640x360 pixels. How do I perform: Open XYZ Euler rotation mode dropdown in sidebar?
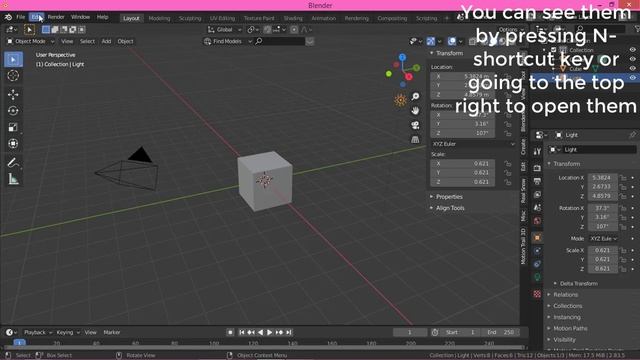click(473, 144)
